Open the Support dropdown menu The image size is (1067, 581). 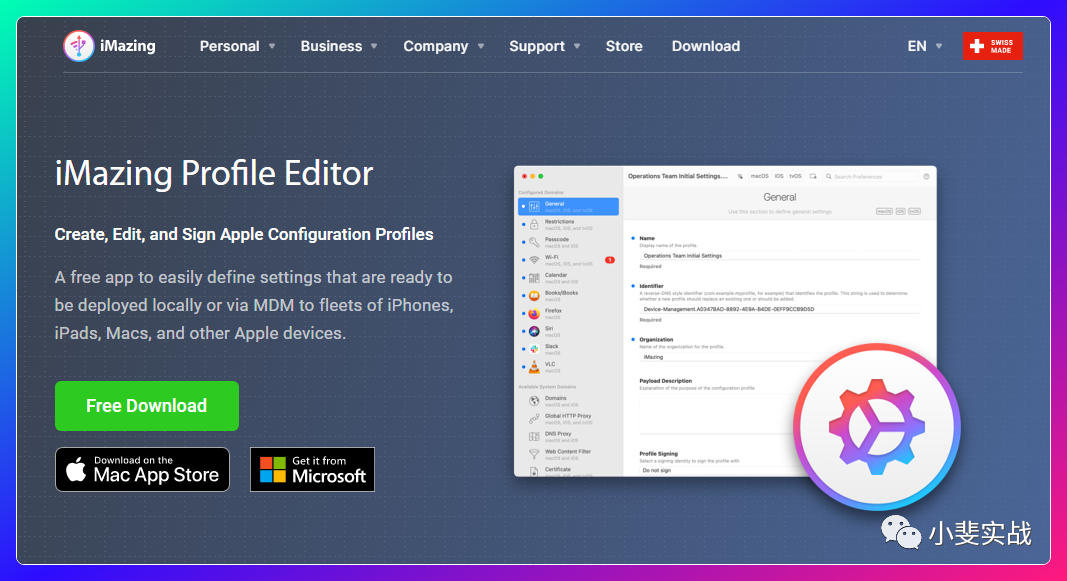click(x=544, y=46)
